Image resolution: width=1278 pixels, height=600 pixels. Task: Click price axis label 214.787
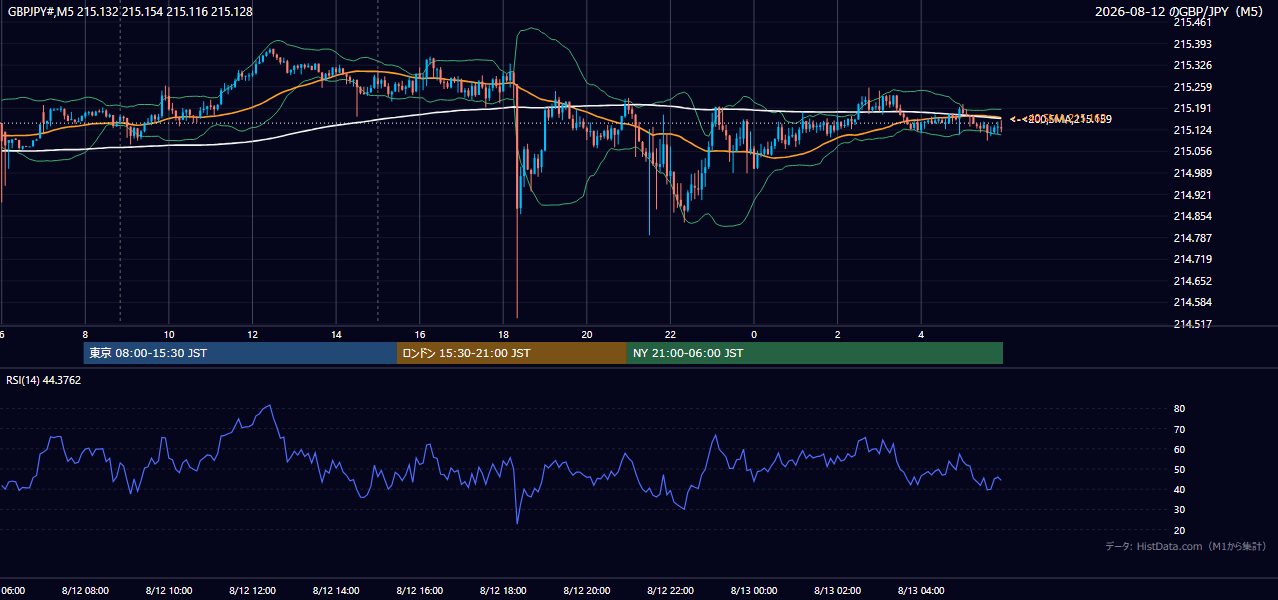coord(1192,238)
